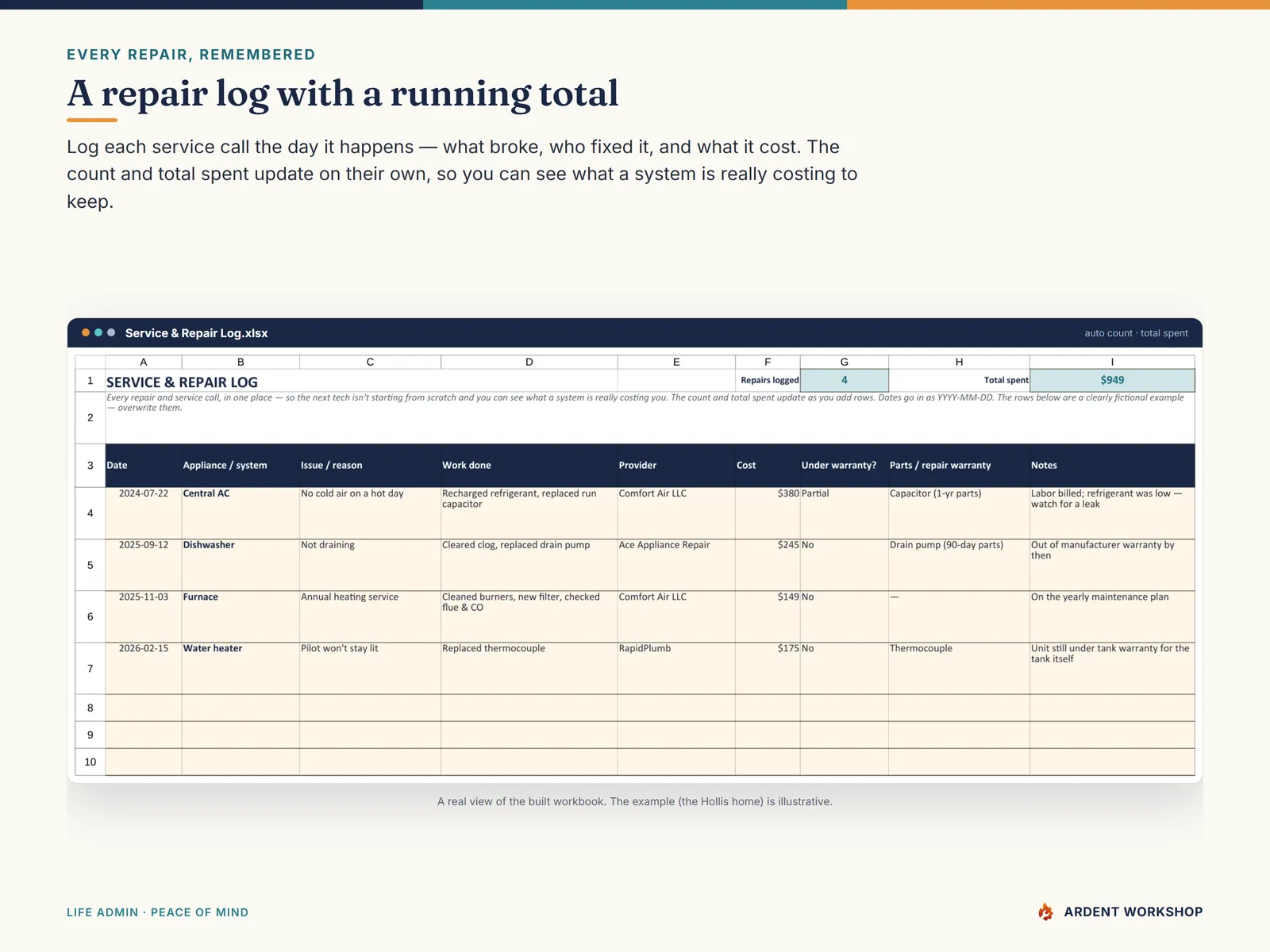This screenshot has width=1270, height=952.
Task: Select column I header
Action: click(x=1112, y=362)
